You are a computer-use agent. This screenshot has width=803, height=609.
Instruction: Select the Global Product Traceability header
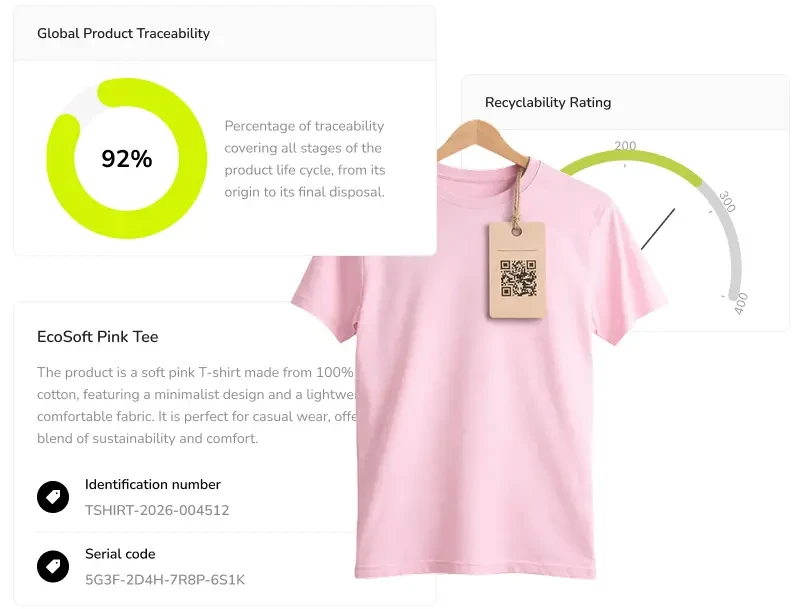tap(123, 33)
